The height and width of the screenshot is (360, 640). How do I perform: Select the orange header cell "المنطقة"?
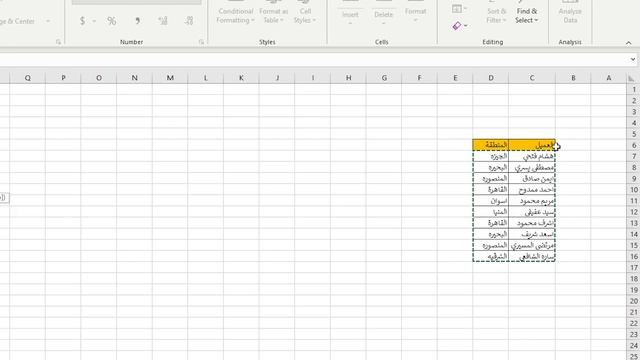click(x=491, y=145)
